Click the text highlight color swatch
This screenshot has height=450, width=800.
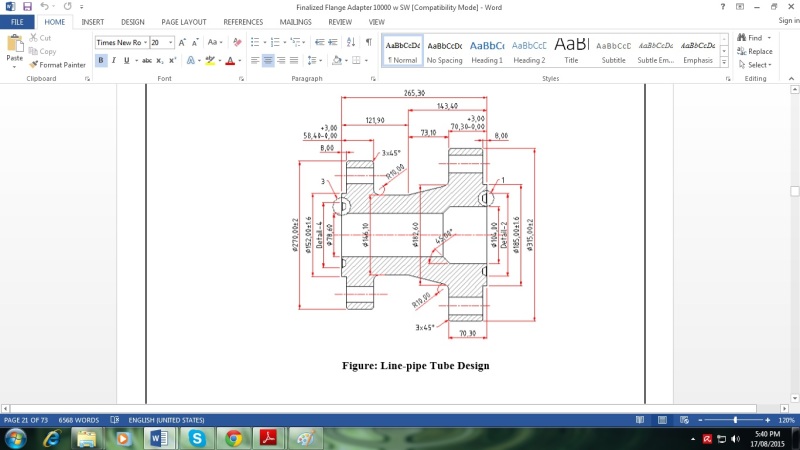(210, 60)
